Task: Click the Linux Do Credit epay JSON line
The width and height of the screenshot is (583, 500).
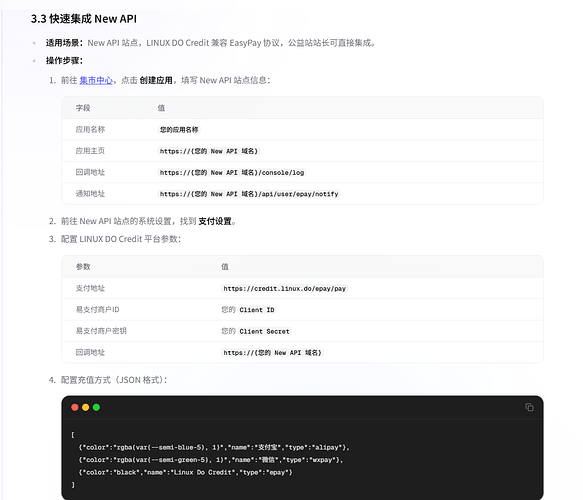Action: (x=185, y=472)
